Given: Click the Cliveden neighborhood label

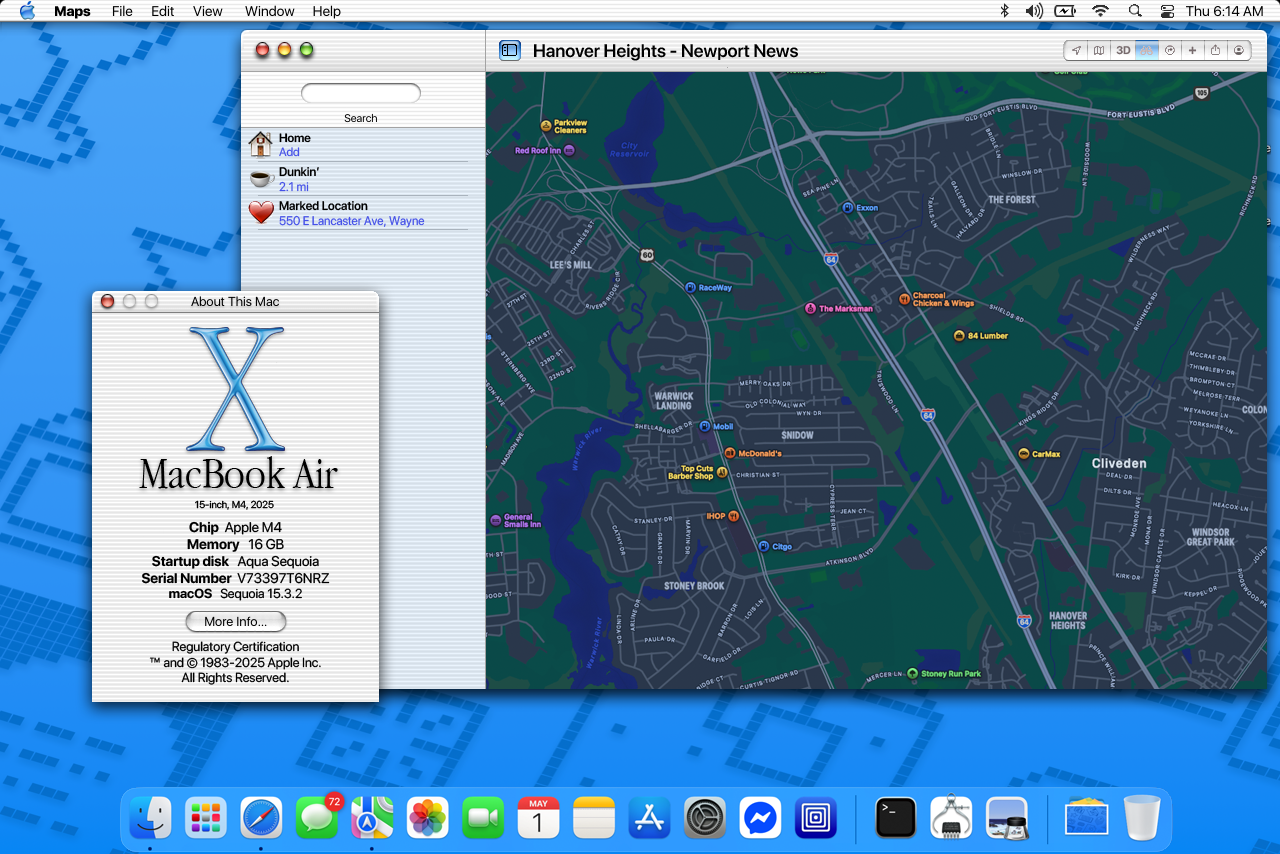Looking at the screenshot, I should point(1119,464).
